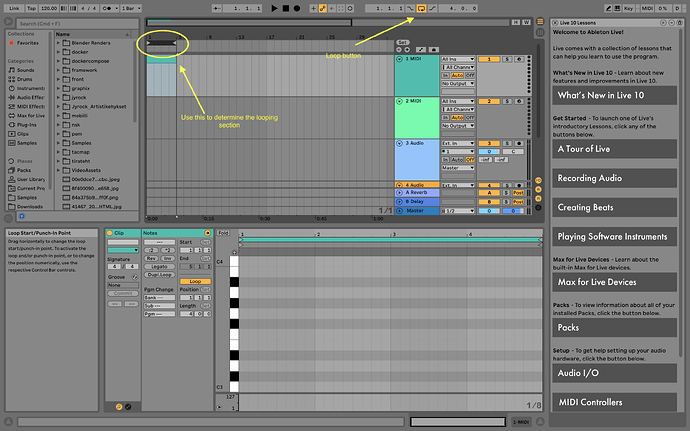Screen dimensions: 690x431
Task: Click the Link button
Action: tap(14, 8)
